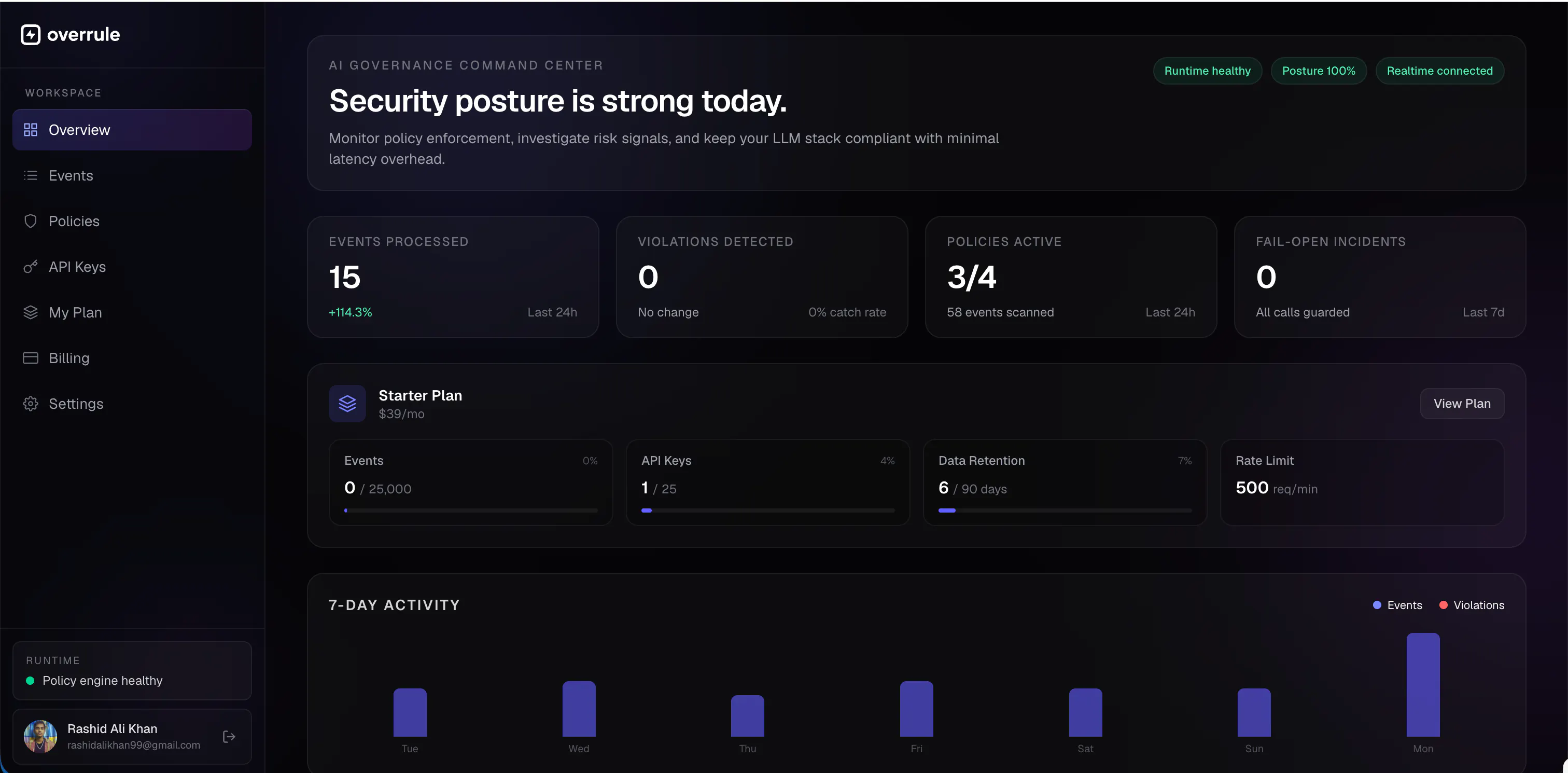Click the Wednesday bar in activity chart
The height and width of the screenshot is (773, 1568).
[579, 709]
